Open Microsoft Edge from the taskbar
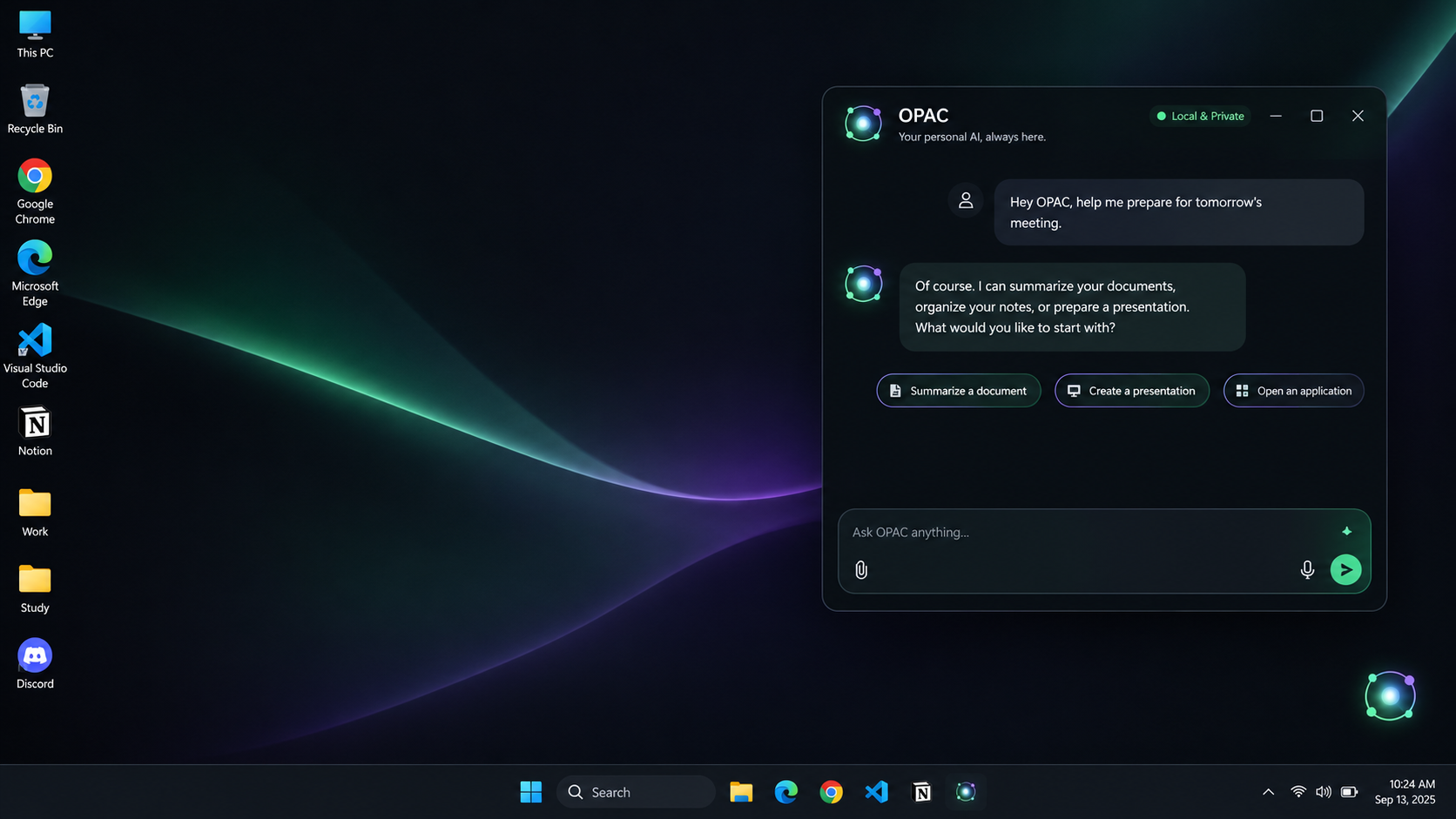Image resolution: width=1456 pixels, height=819 pixels. (785, 792)
